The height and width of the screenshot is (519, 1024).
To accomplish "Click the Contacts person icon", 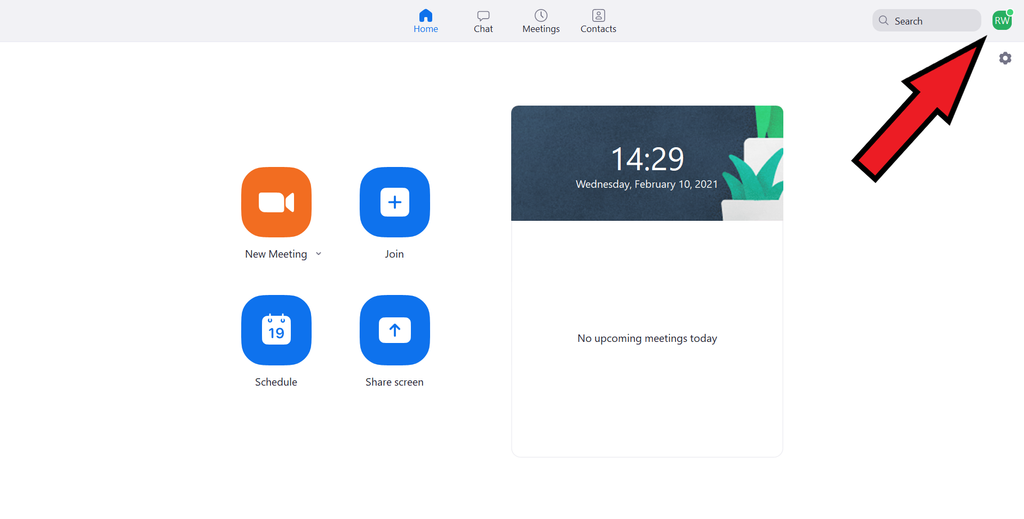I will (x=598, y=15).
